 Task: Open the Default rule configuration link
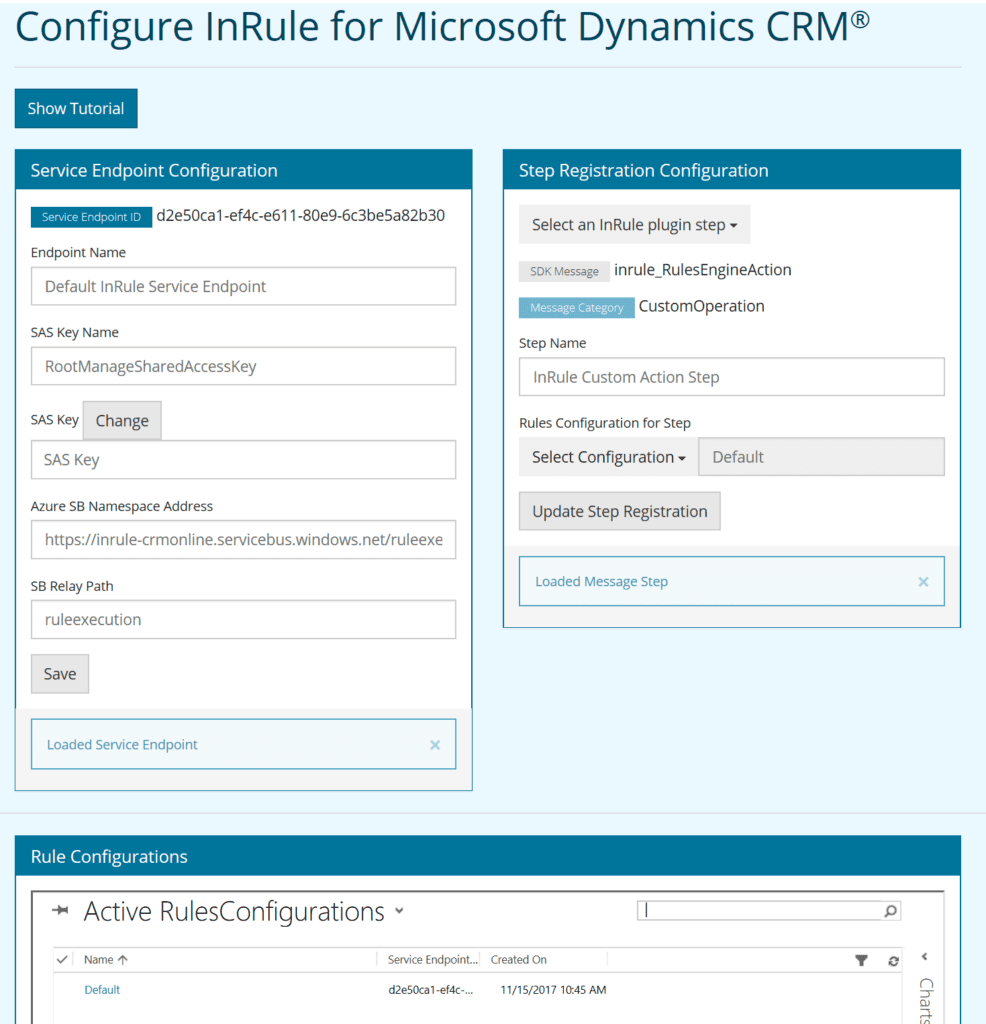tap(102, 989)
